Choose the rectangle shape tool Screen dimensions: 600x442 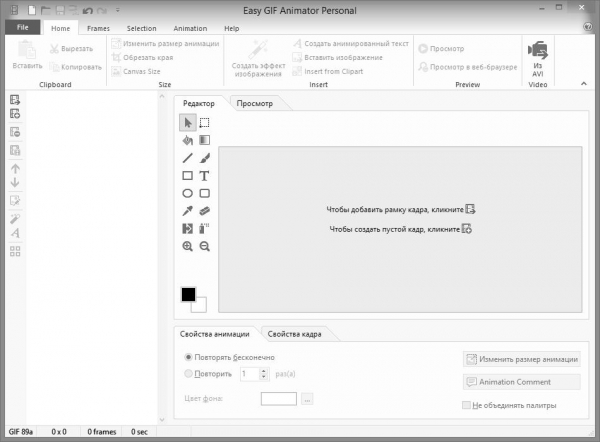[x=188, y=176]
